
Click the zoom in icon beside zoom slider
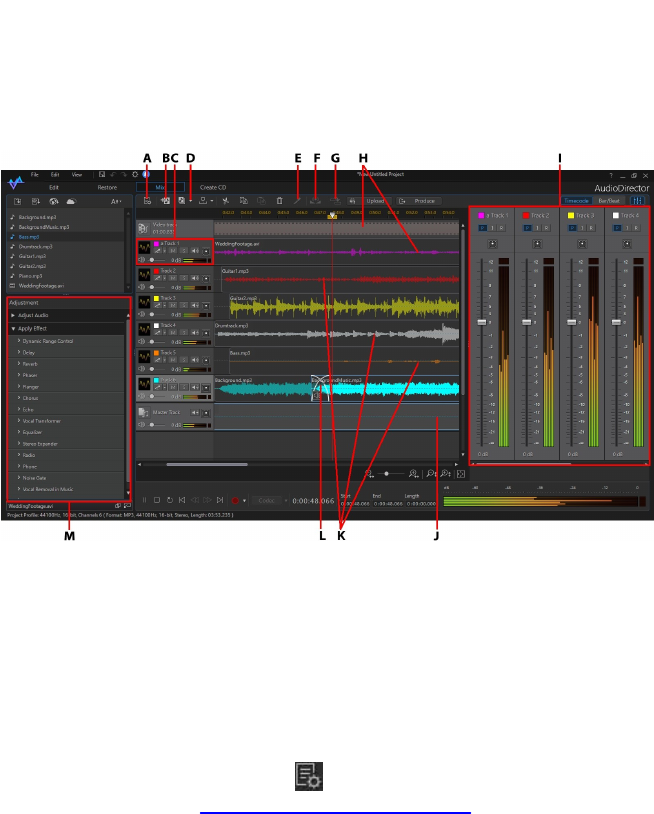(x=414, y=473)
